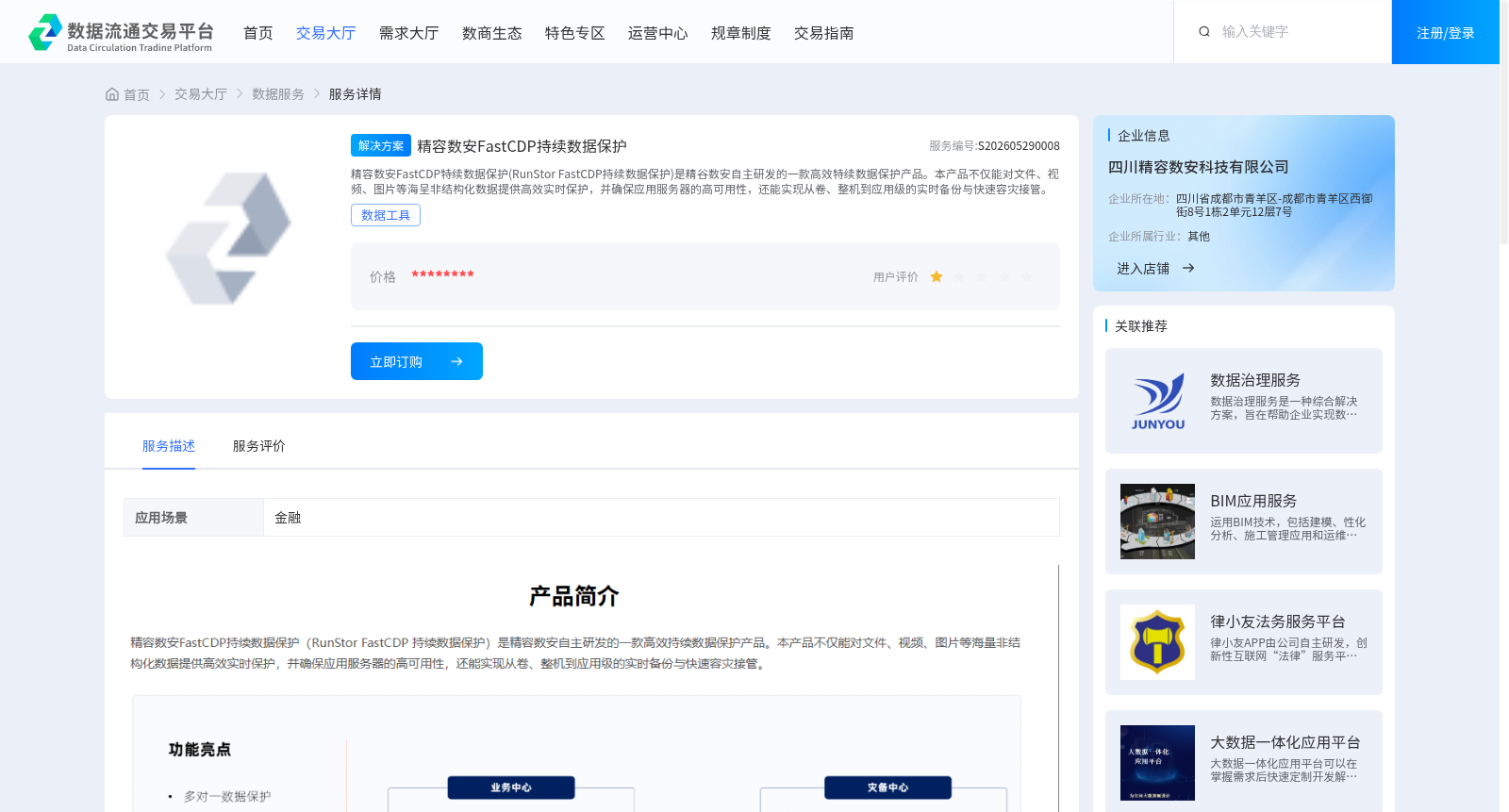Click the 金融 application scenario cell
Image resolution: width=1509 pixels, height=812 pixels.
[661, 517]
